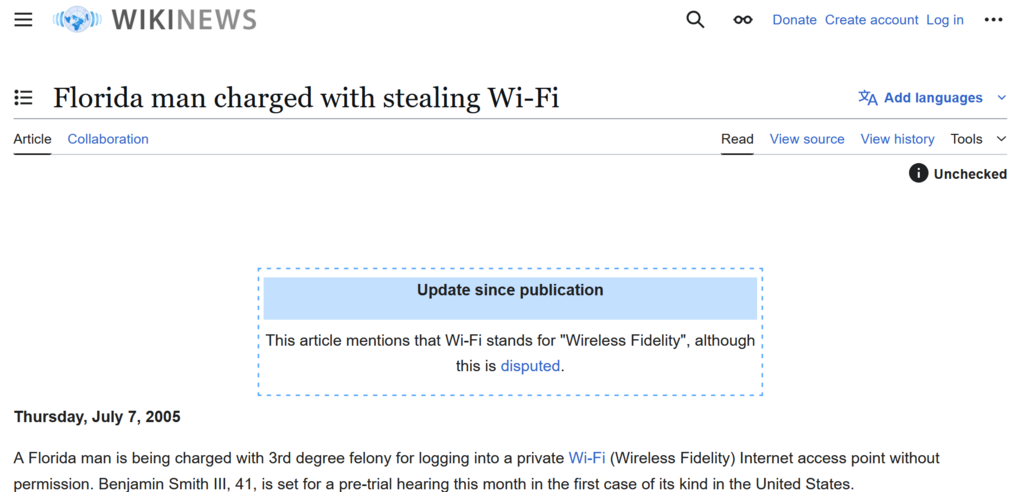Click the Unchecked review status indicator

(958, 174)
